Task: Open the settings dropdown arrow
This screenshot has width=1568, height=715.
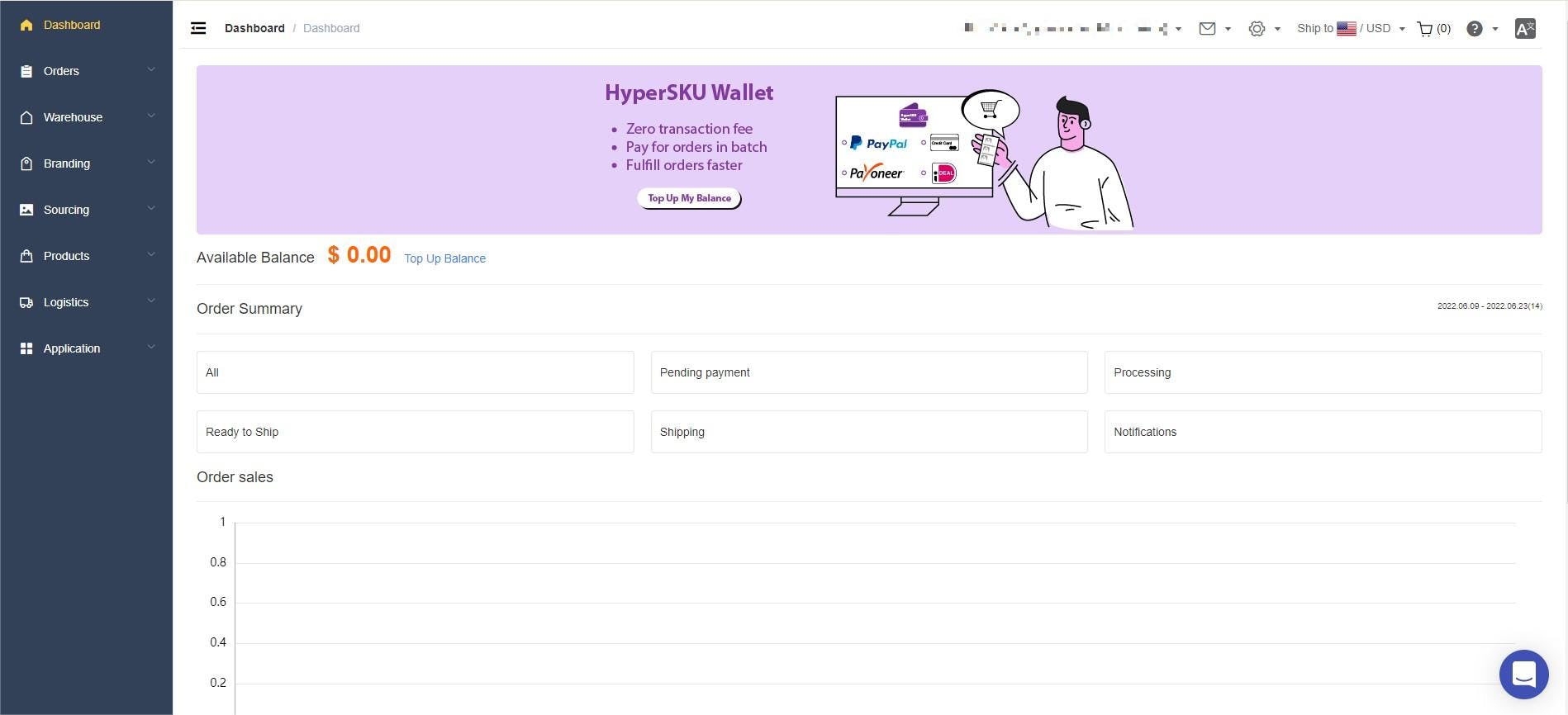Action: [1278, 29]
